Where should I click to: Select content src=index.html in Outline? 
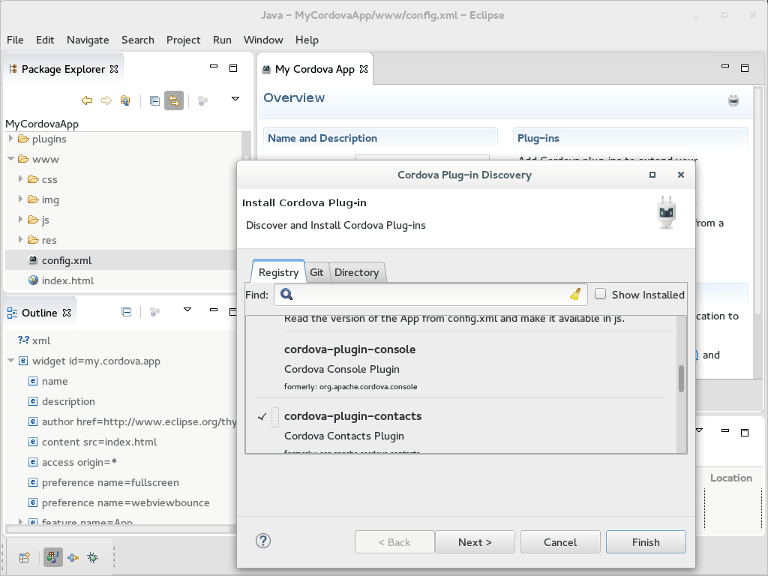click(99, 442)
